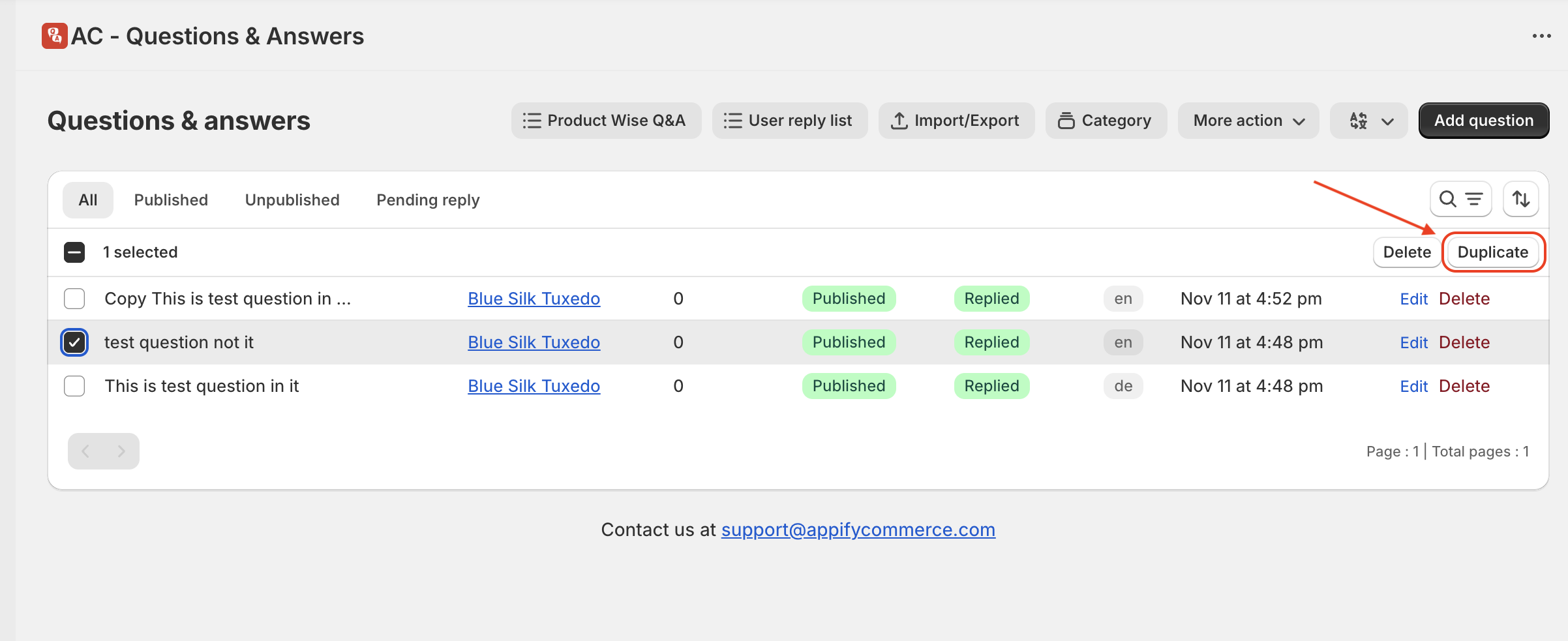Open the User reply list

click(789, 121)
